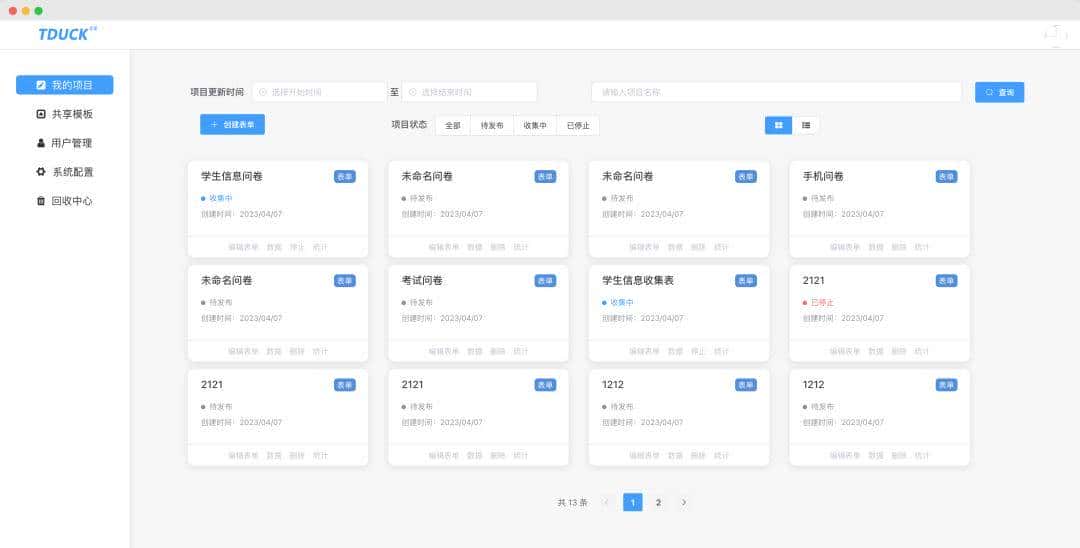Image resolution: width=1080 pixels, height=548 pixels.
Task: Open the 学生信息问卷 card title
Action: (231, 176)
